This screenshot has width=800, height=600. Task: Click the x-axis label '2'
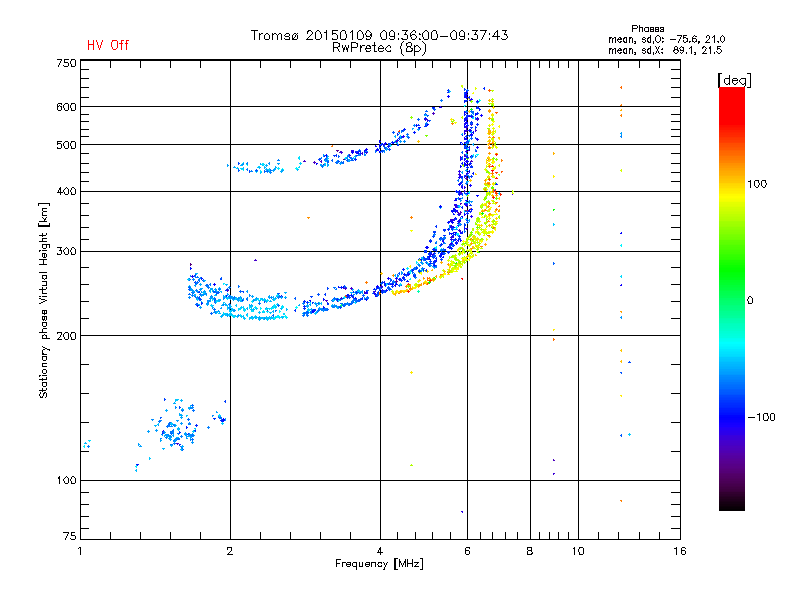point(230,551)
